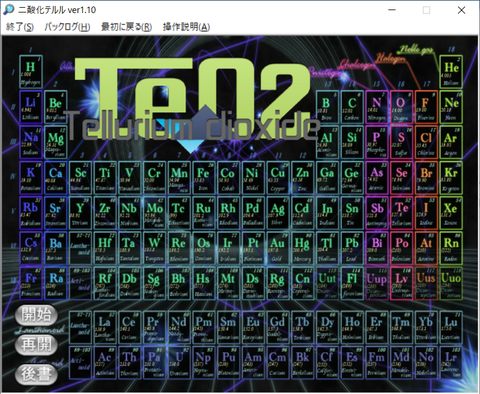Select the Gold (Au) tile
The height and width of the screenshot is (394, 480).
278,248
